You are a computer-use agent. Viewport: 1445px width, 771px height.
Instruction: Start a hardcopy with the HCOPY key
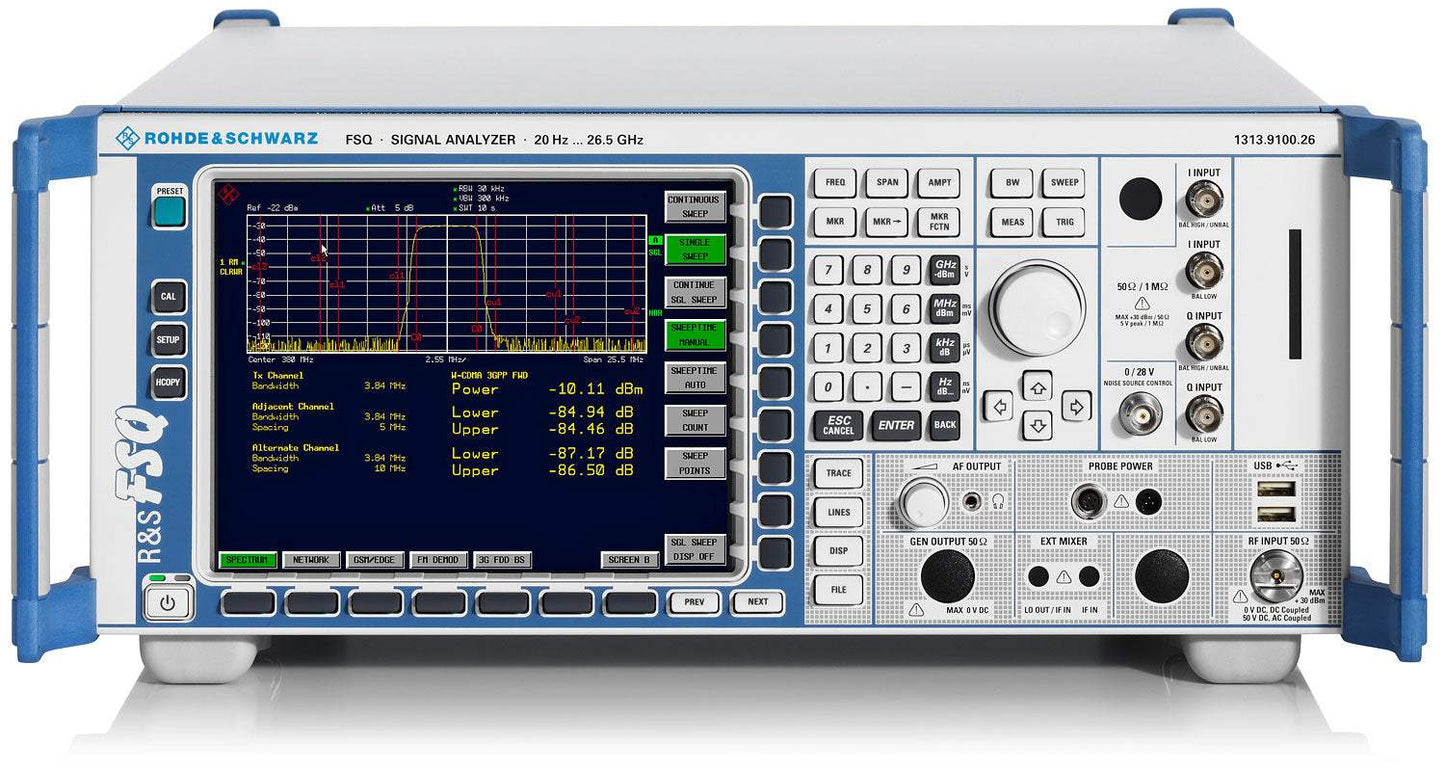coord(168,383)
